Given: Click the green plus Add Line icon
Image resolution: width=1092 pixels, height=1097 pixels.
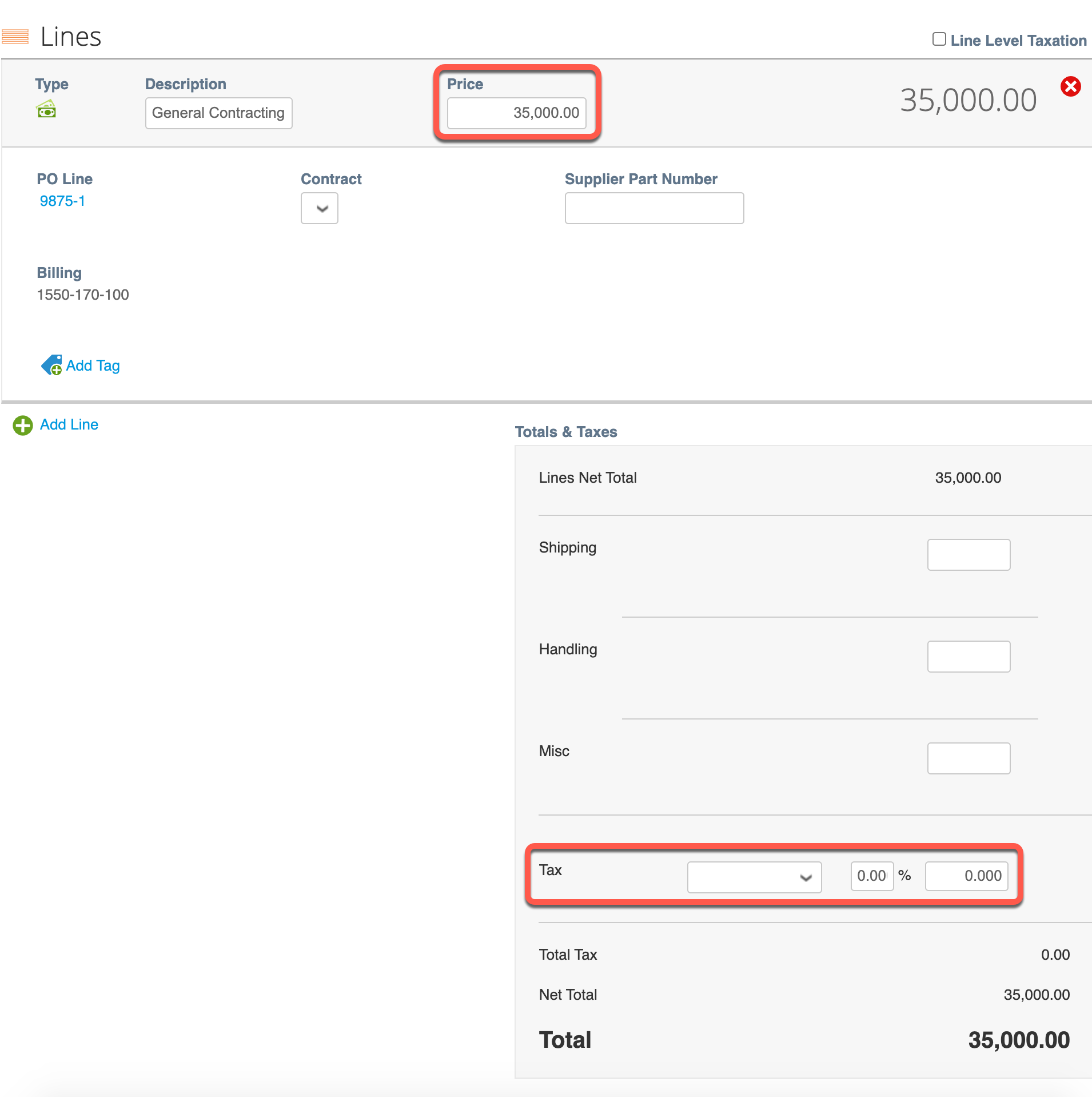Looking at the screenshot, I should coord(23,425).
